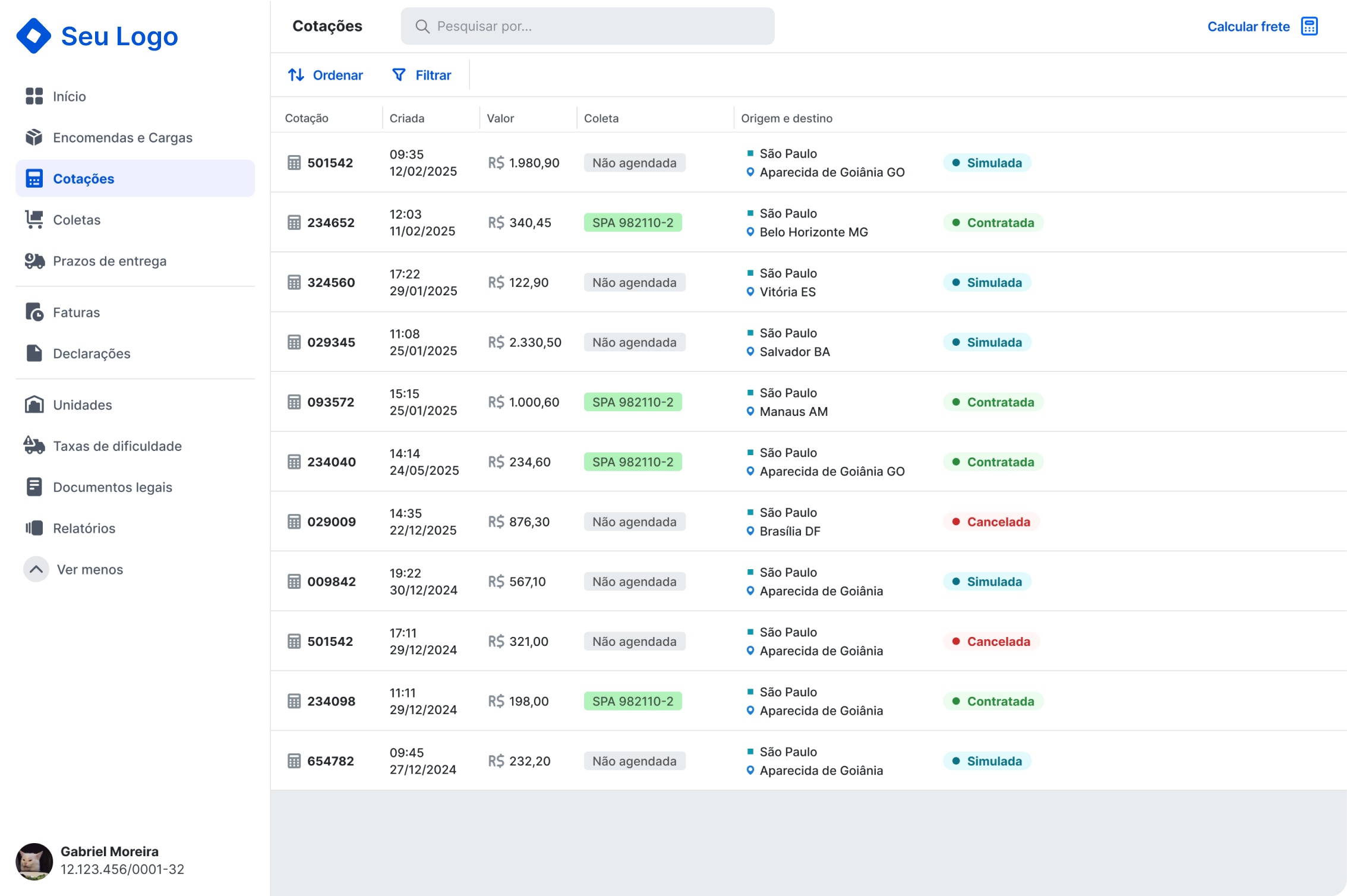Viewport: 1347px width, 896px height.
Task: Click SPA 982110-2 tag for quote 093572
Action: pos(633,402)
